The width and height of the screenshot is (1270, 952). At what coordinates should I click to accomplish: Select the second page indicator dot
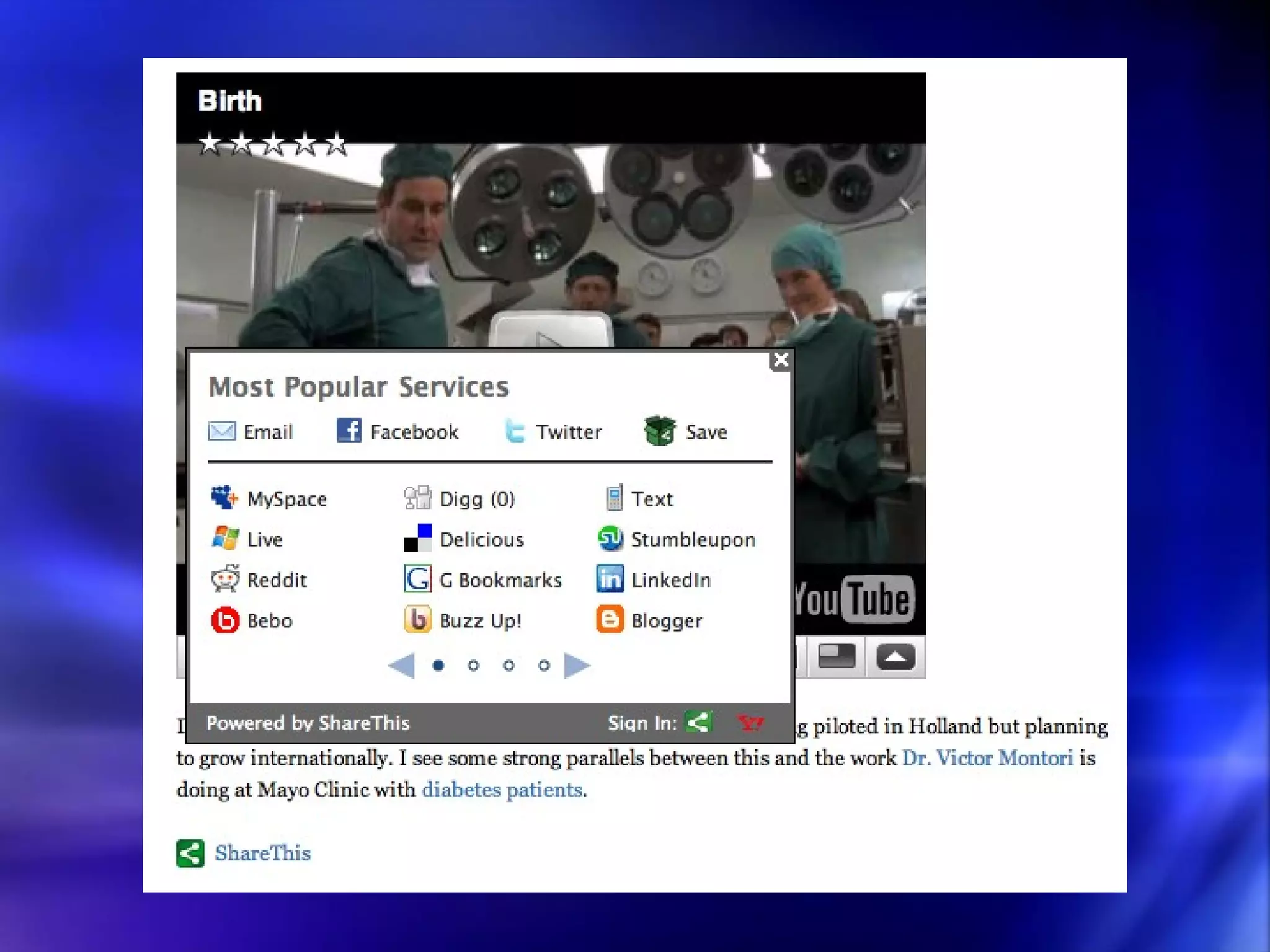pyautogui.click(x=474, y=666)
